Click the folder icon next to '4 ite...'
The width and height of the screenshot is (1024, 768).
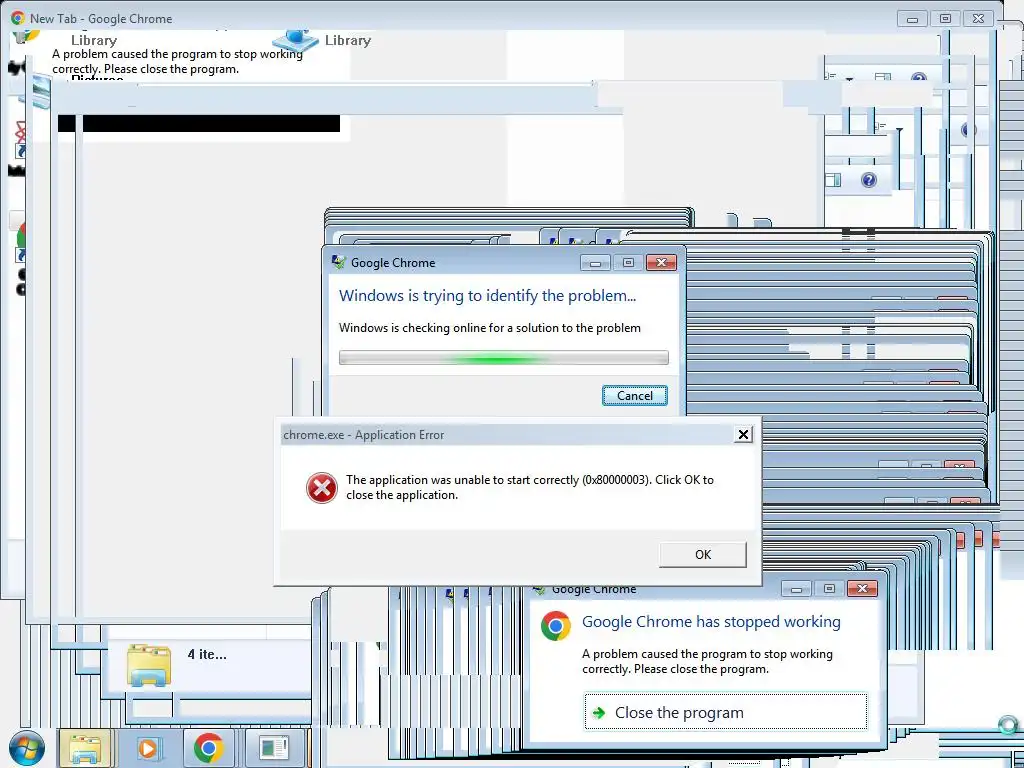point(149,664)
